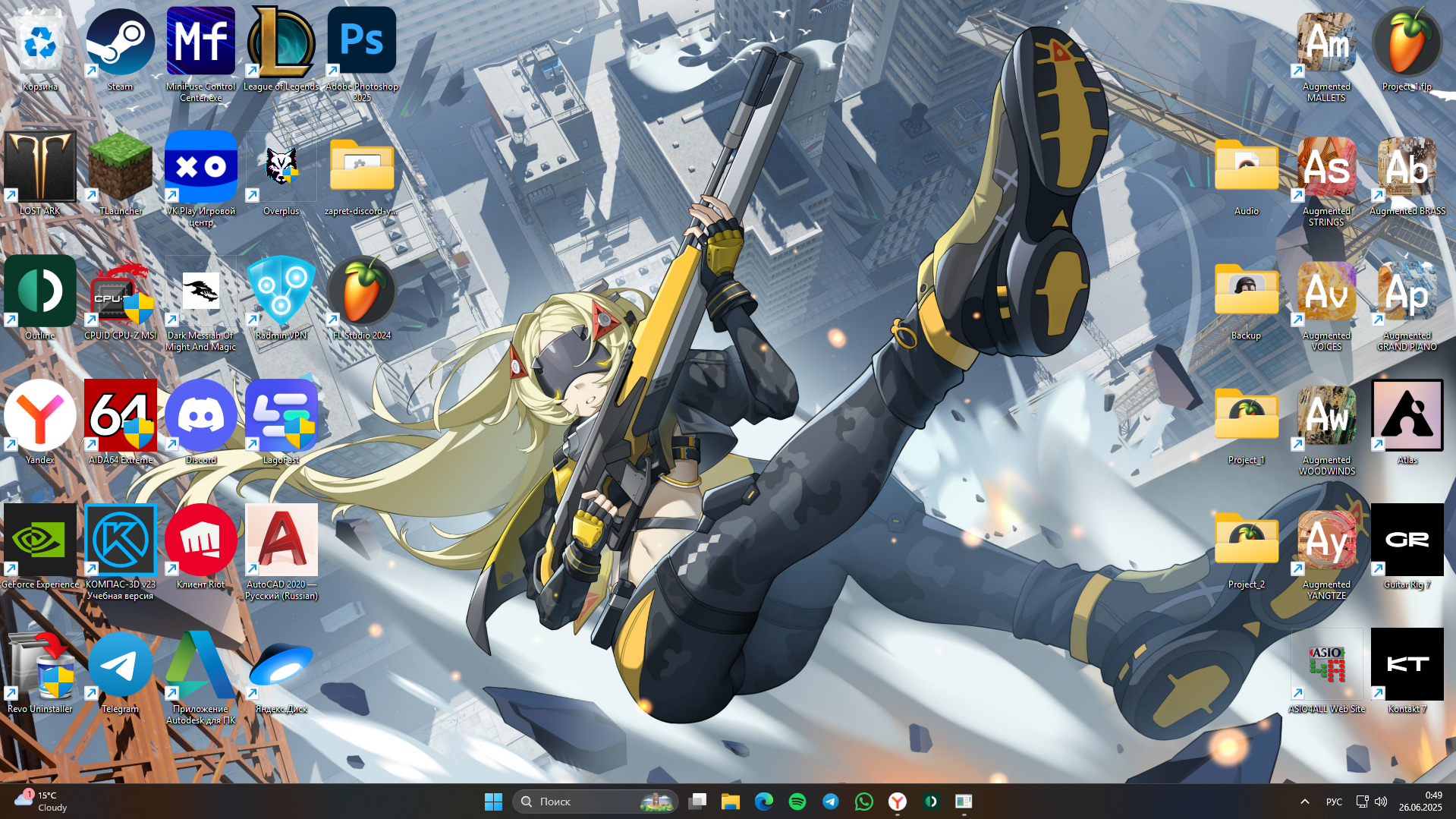
Task: Select the GeForce Experience shortcut
Action: (40, 547)
